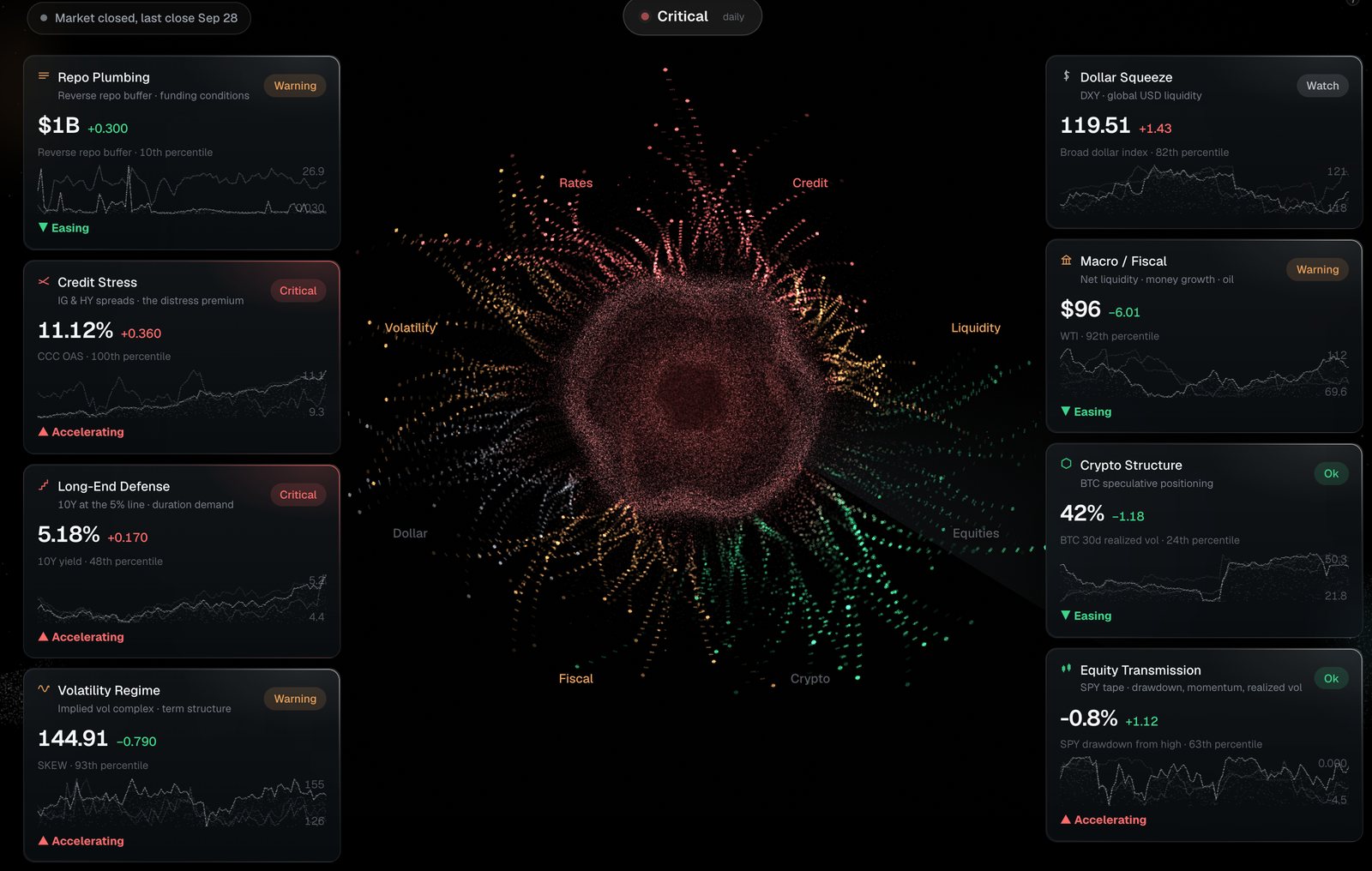This screenshot has width=1372, height=871.
Task: Click the Easing arrow in Macro / Fiscal
Action: click(1065, 411)
